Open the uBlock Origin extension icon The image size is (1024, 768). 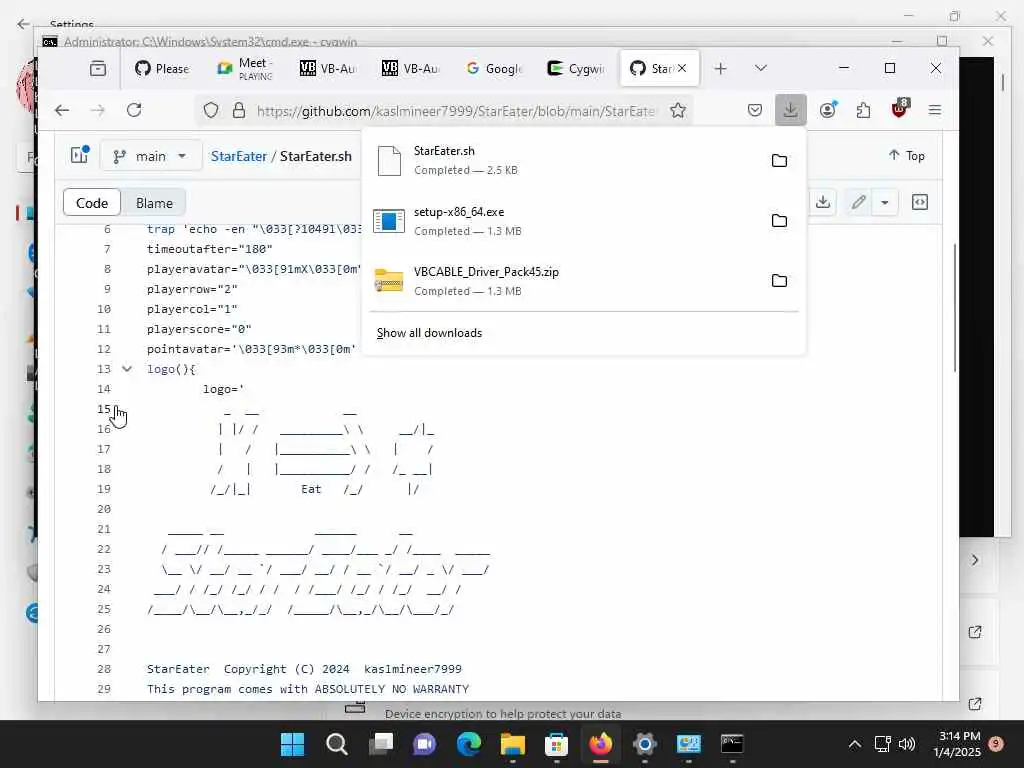coord(899,109)
